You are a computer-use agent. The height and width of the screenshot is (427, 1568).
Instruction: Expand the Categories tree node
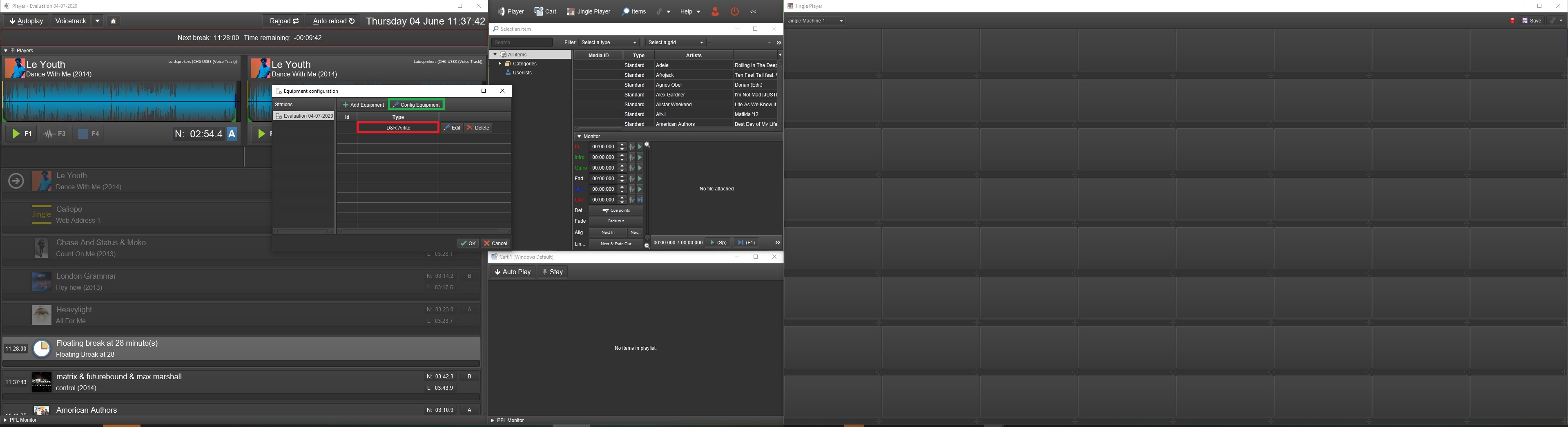[500, 64]
